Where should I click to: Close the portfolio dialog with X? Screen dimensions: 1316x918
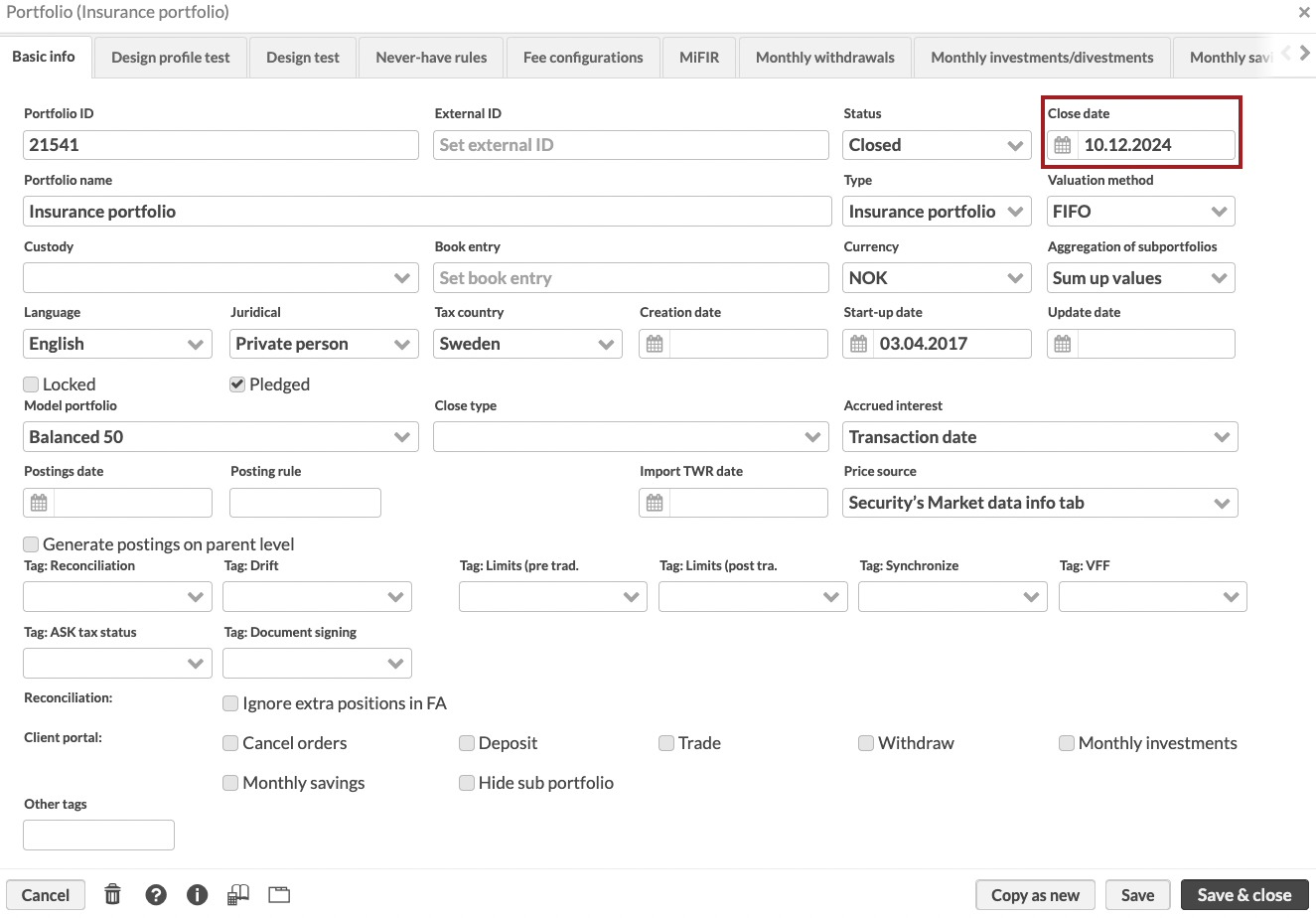coord(1304,12)
